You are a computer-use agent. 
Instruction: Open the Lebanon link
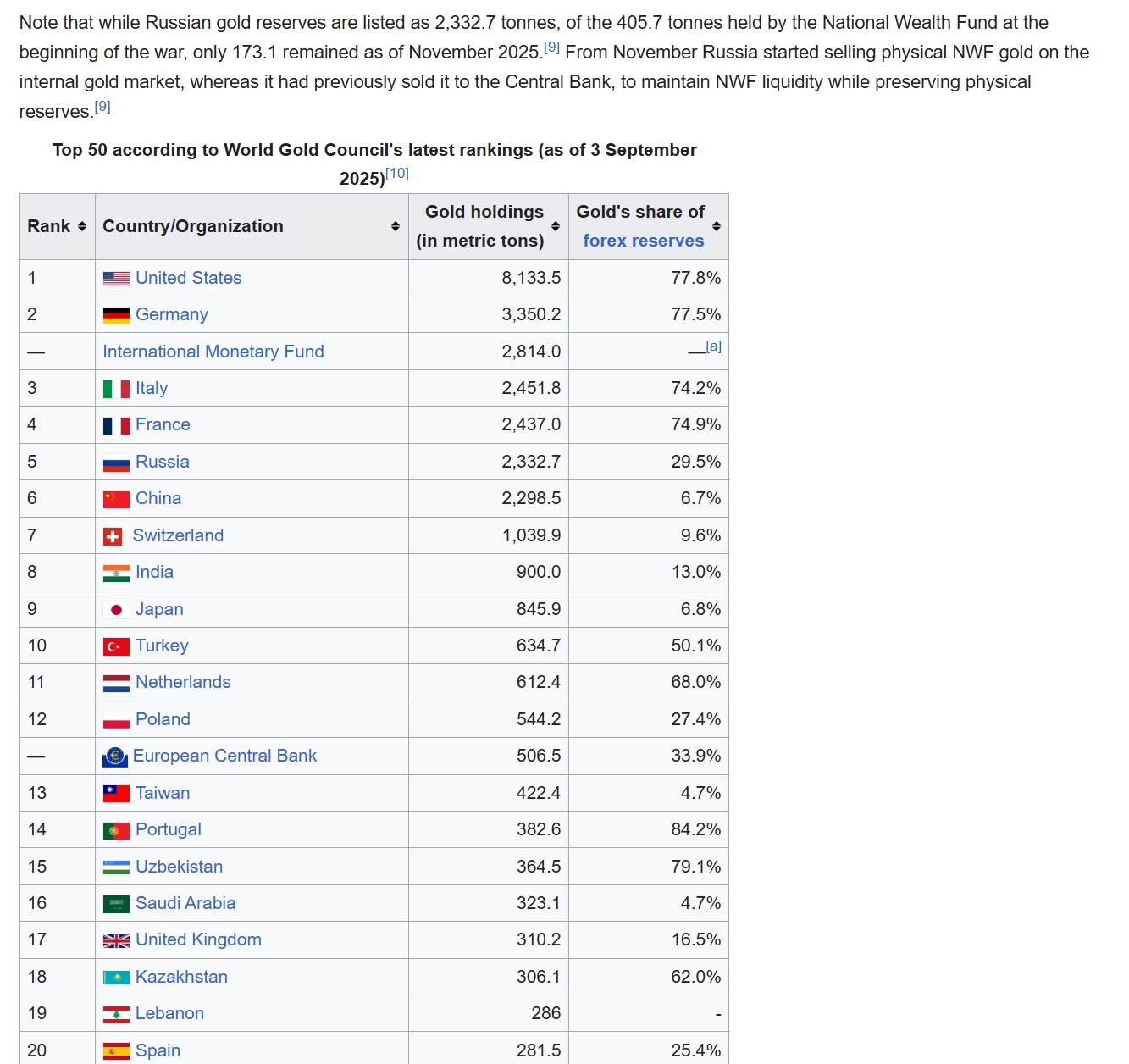pos(169,1013)
